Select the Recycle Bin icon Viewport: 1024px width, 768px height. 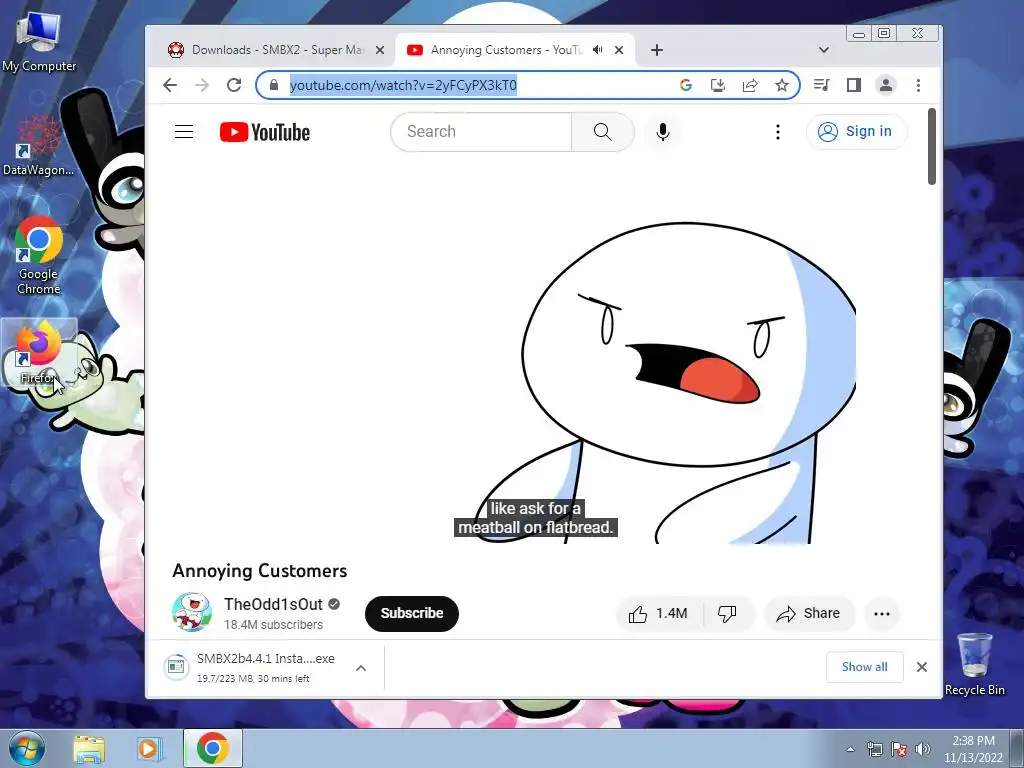tap(974, 664)
